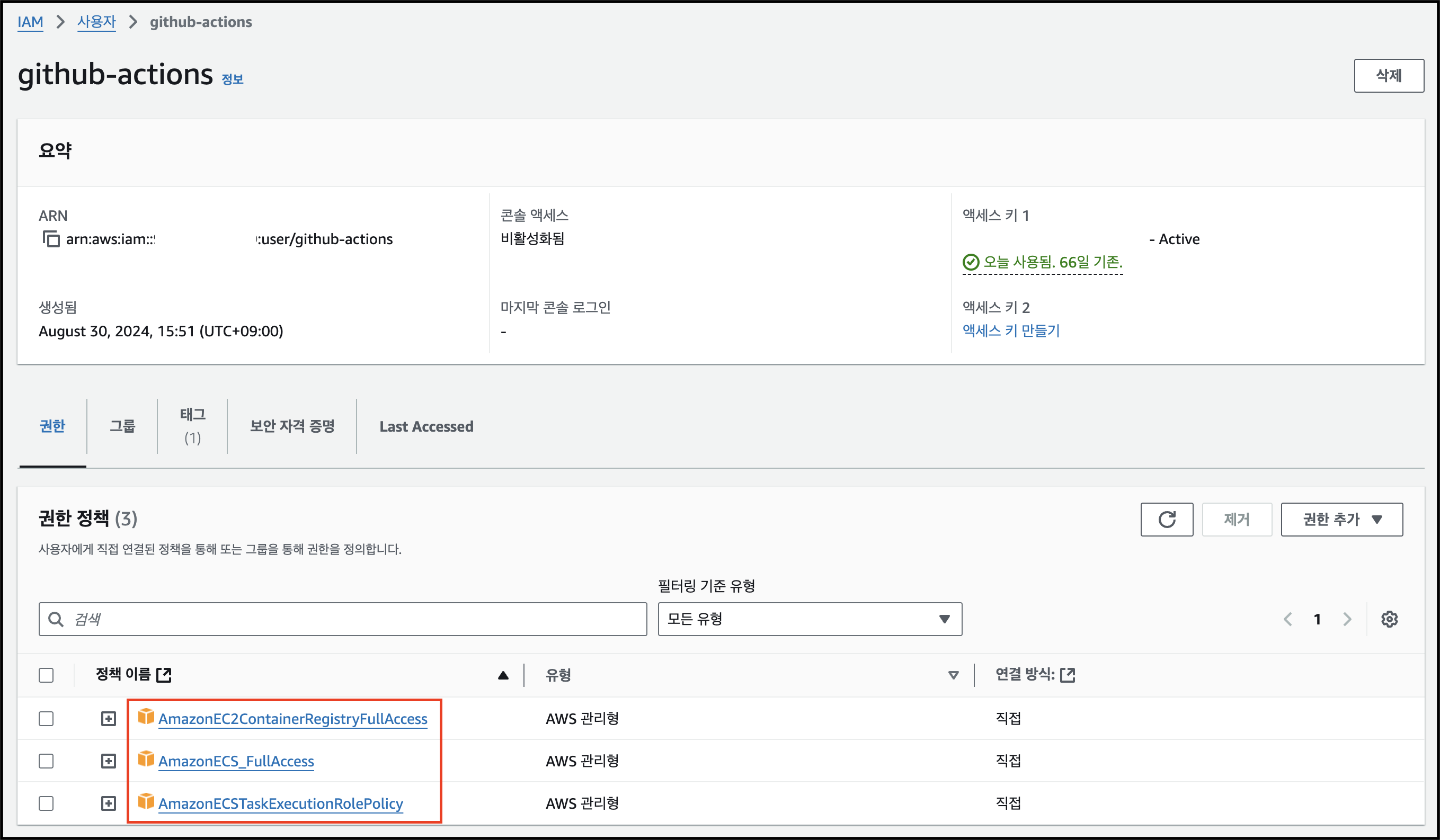
Task: Expand the AmazonECS_FullAccess policy row
Action: coord(109,761)
